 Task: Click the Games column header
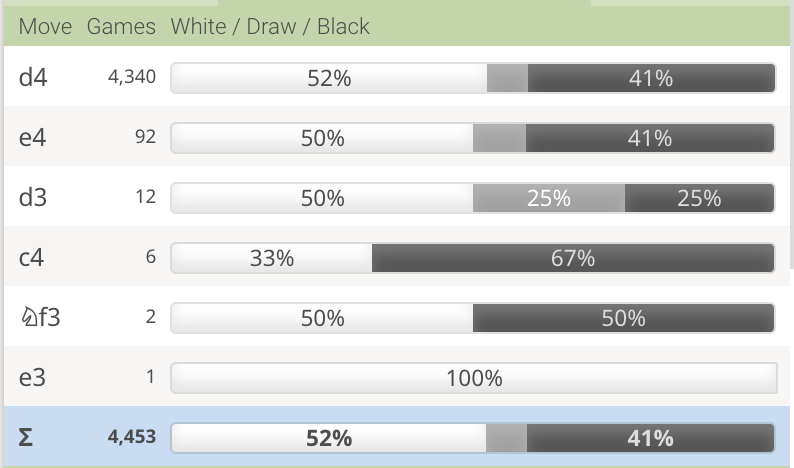pos(121,27)
